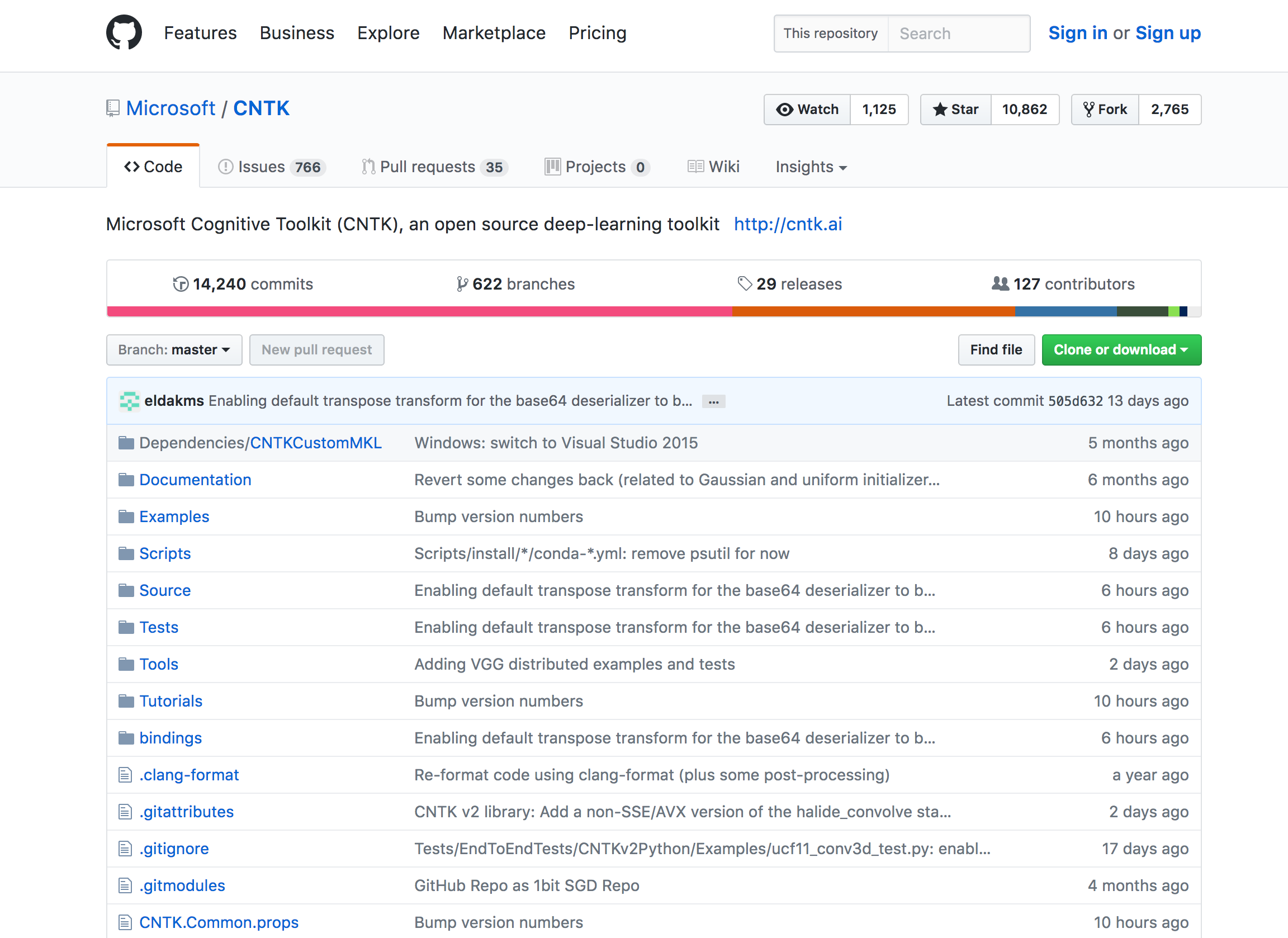Click inside the Search field

960,34
